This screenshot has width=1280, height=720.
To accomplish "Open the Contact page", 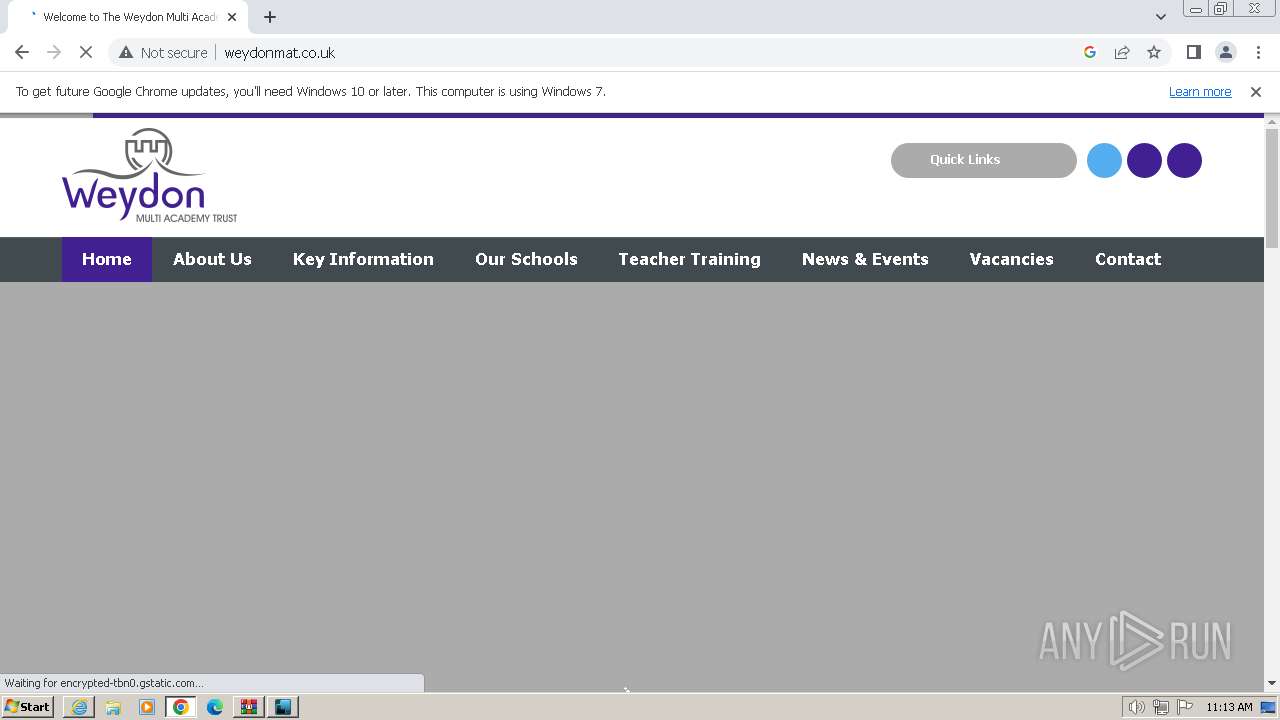I will click(1128, 259).
